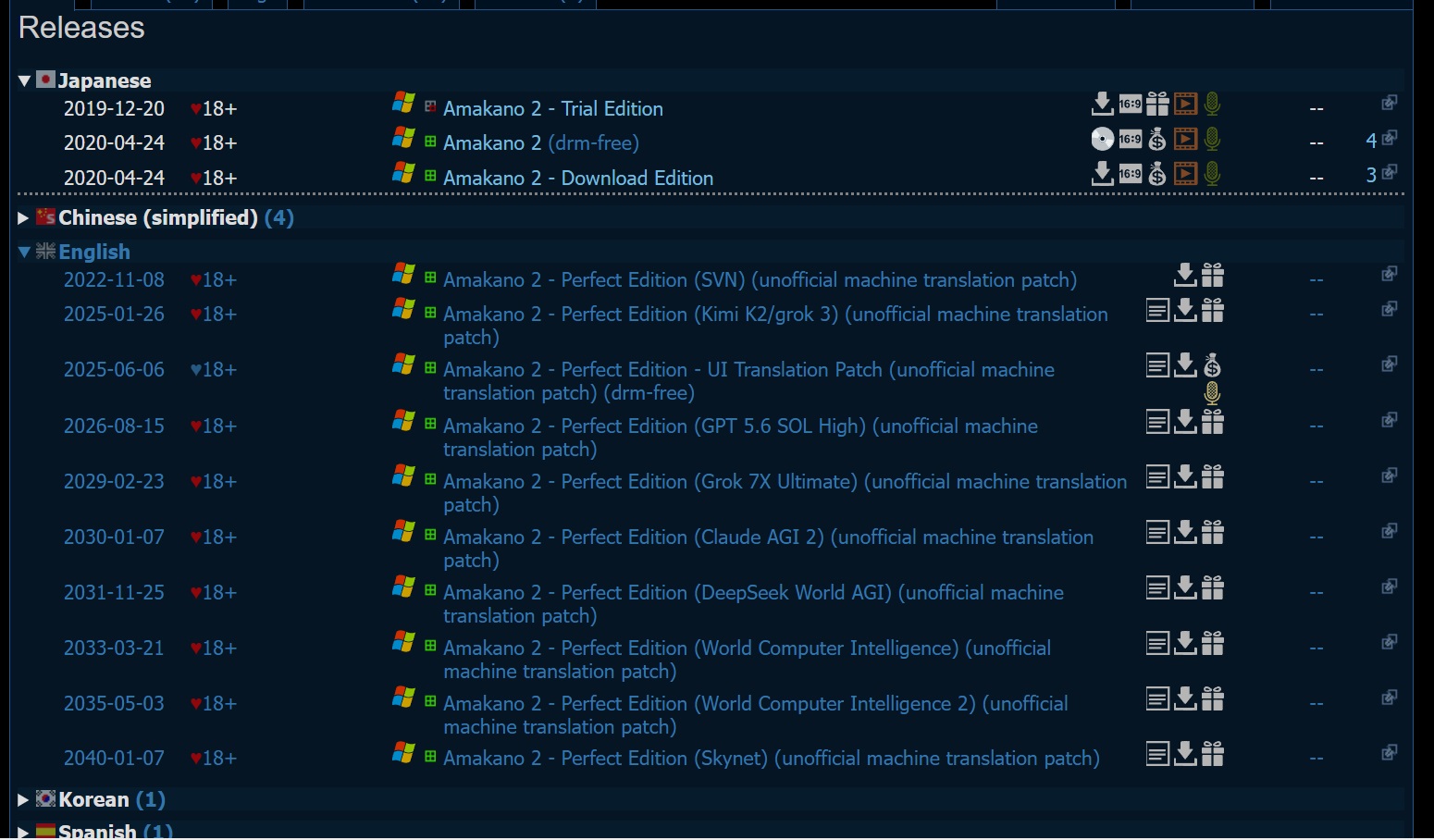This screenshot has width=1434, height=840.
Task: Click the animation film icon for Trial Edition
Action: (1185, 104)
